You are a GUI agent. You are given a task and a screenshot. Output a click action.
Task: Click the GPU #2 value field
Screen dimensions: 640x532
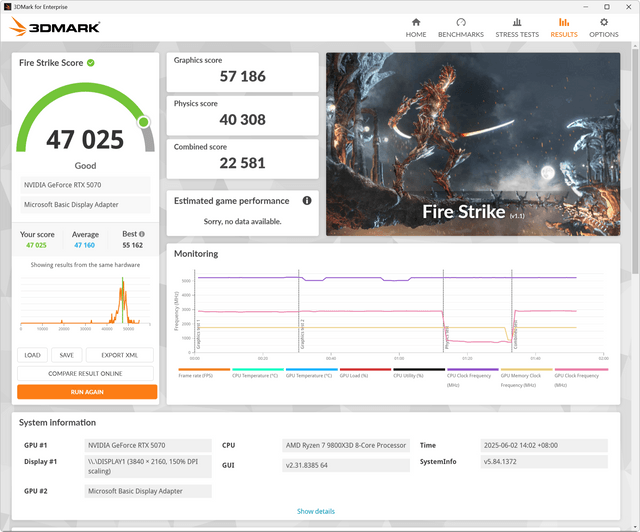click(148, 491)
